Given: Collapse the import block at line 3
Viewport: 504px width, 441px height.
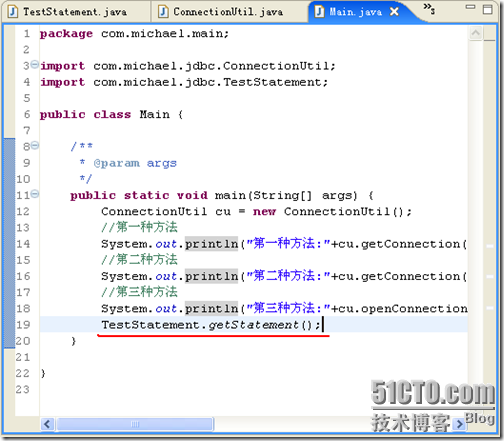Looking at the screenshot, I should coord(35,64).
